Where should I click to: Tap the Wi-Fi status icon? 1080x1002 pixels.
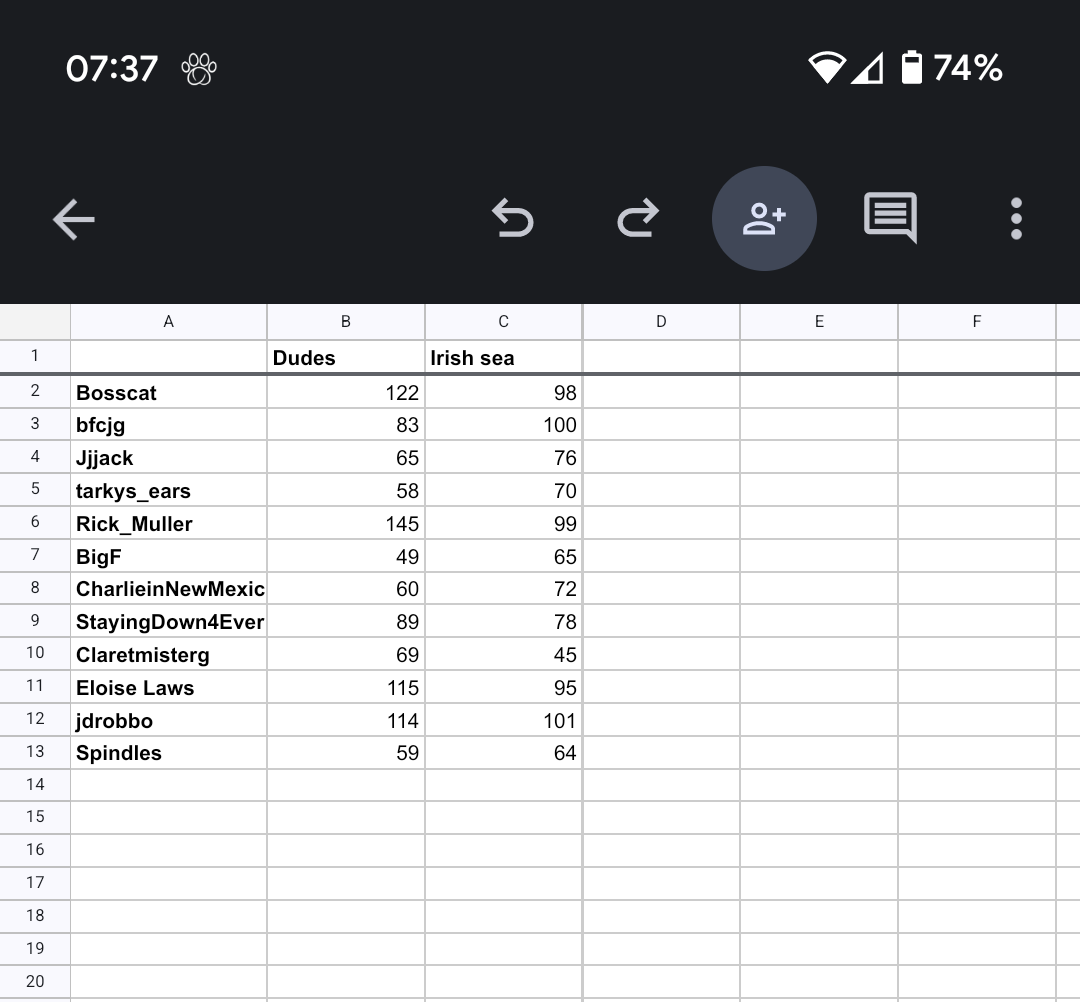tap(826, 68)
